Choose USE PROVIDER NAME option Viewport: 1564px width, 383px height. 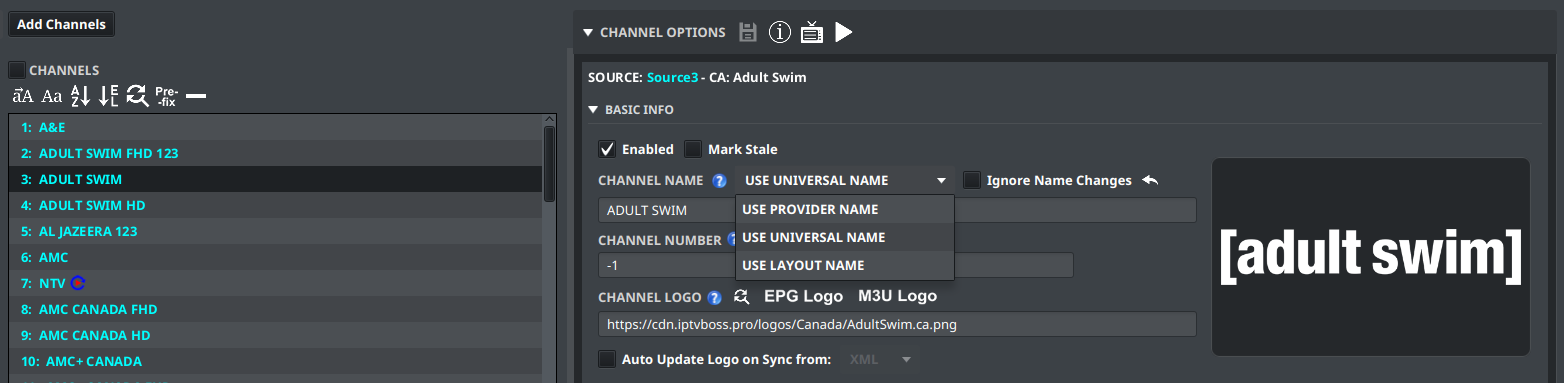click(845, 209)
